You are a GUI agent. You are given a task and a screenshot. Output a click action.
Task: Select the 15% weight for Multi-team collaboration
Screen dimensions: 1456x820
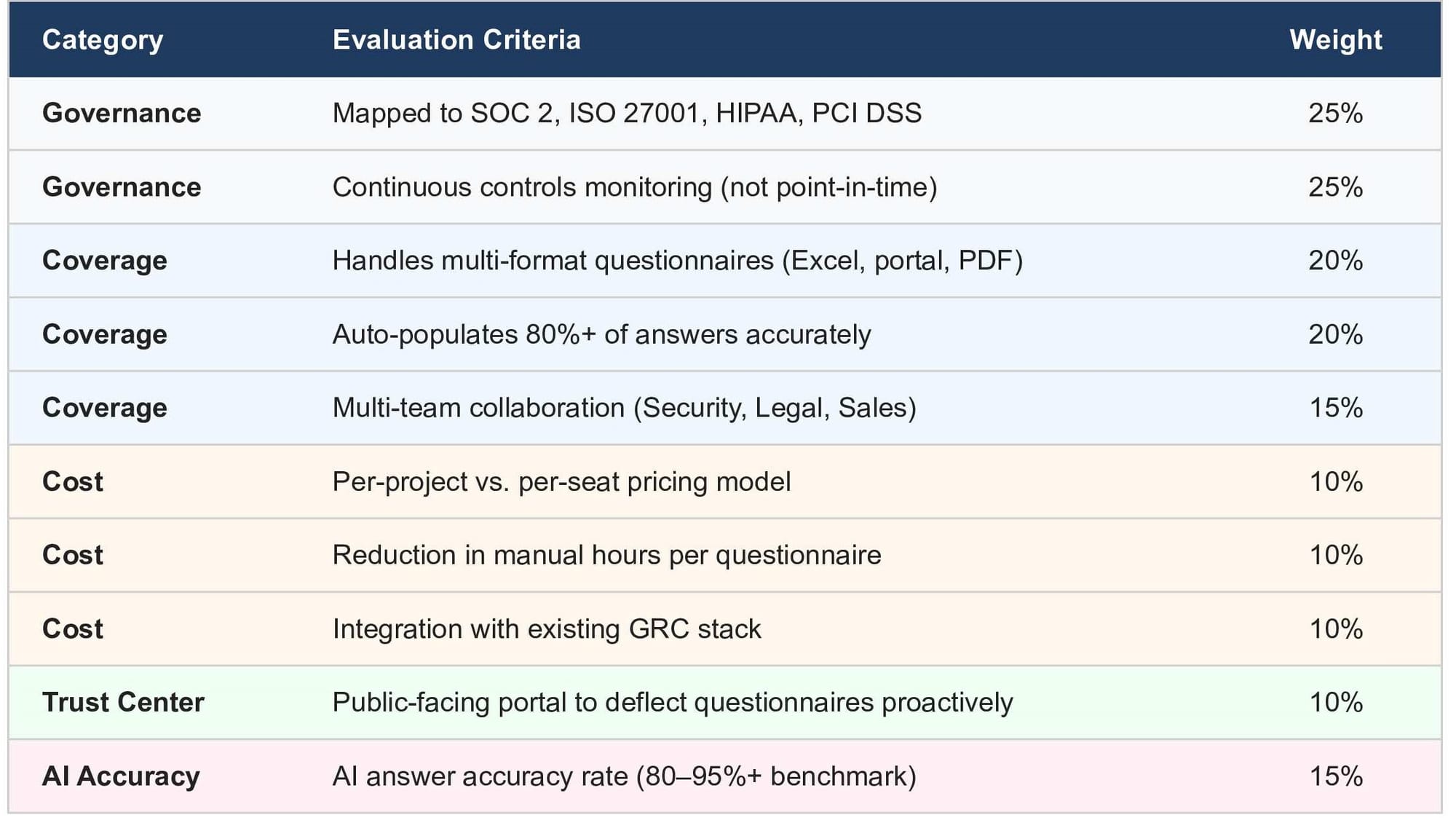(1335, 408)
